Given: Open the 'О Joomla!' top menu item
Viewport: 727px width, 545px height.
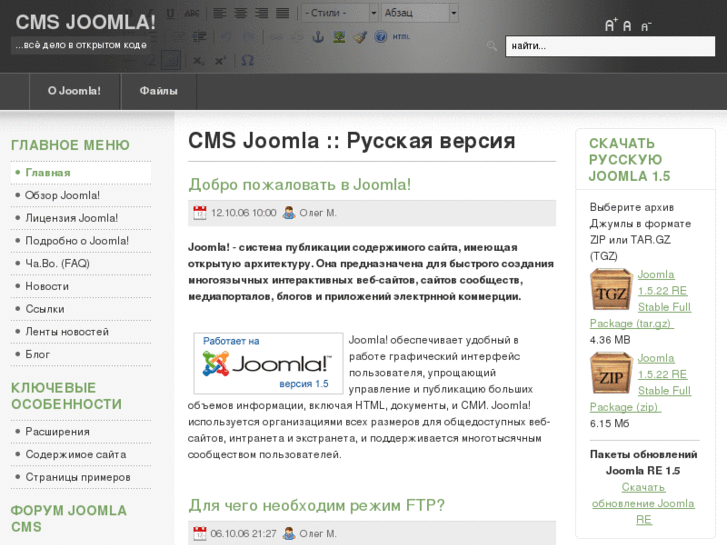Looking at the screenshot, I should point(75,91).
